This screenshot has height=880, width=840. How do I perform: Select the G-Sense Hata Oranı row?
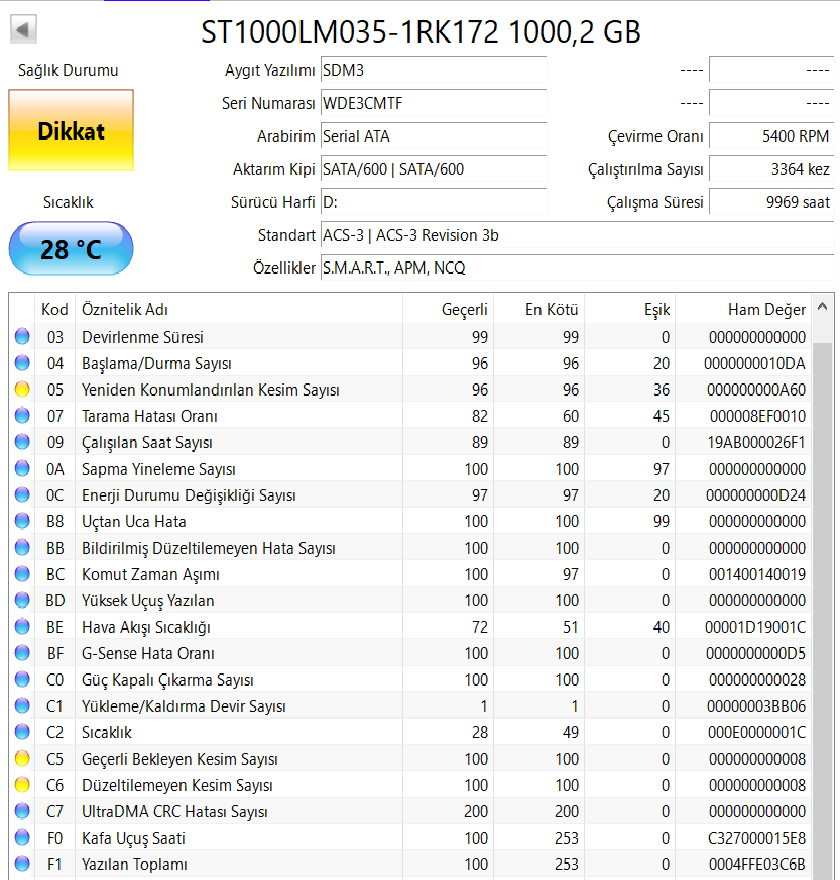(411, 653)
